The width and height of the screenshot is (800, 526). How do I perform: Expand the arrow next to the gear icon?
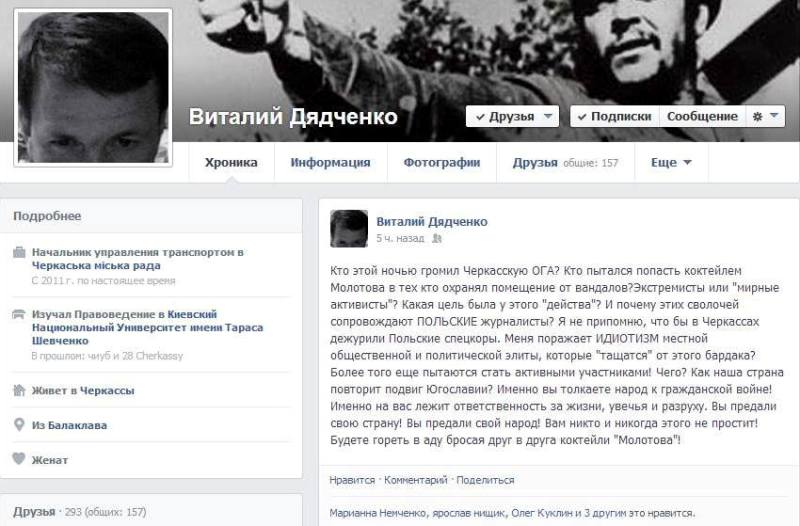tap(774, 116)
